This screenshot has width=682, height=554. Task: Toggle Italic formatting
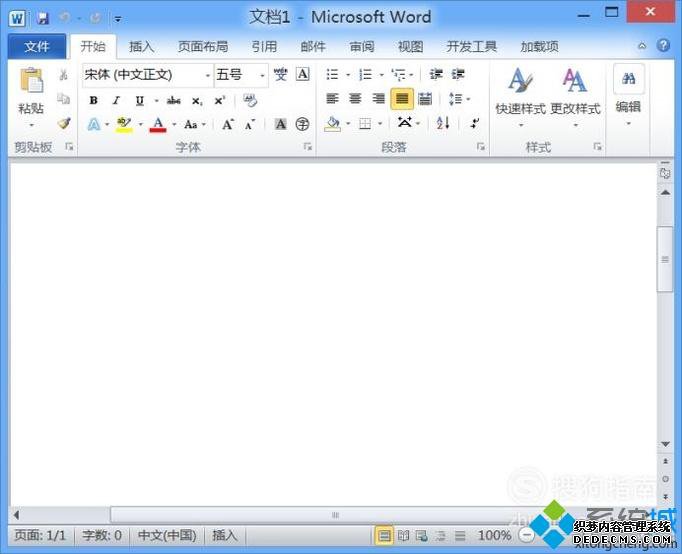click(x=116, y=100)
